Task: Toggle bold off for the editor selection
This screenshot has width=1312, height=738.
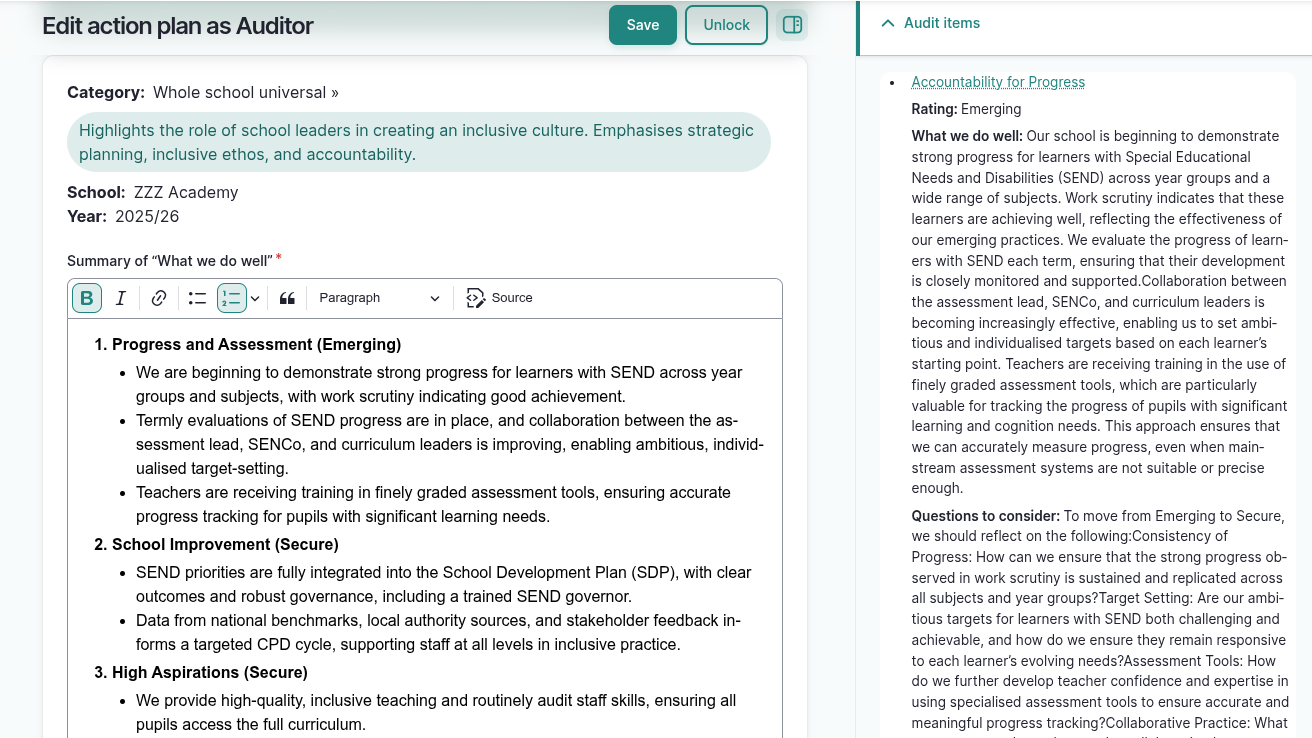Action: [x=87, y=297]
